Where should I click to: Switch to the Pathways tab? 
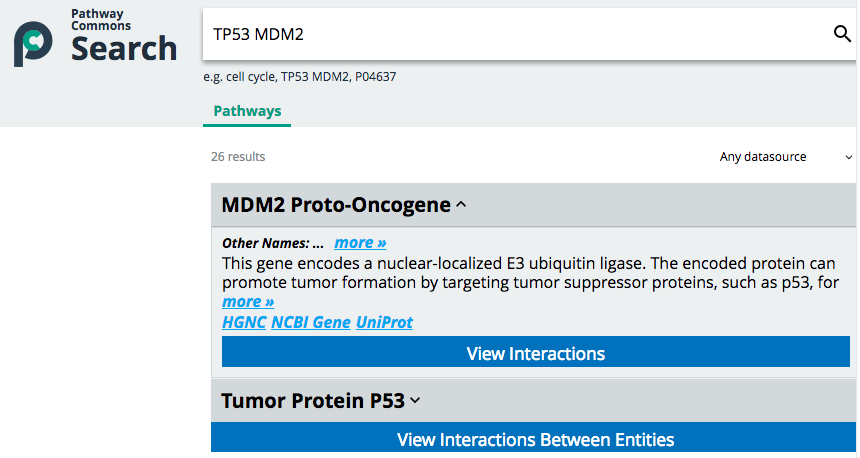pyautogui.click(x=247, y=111)
